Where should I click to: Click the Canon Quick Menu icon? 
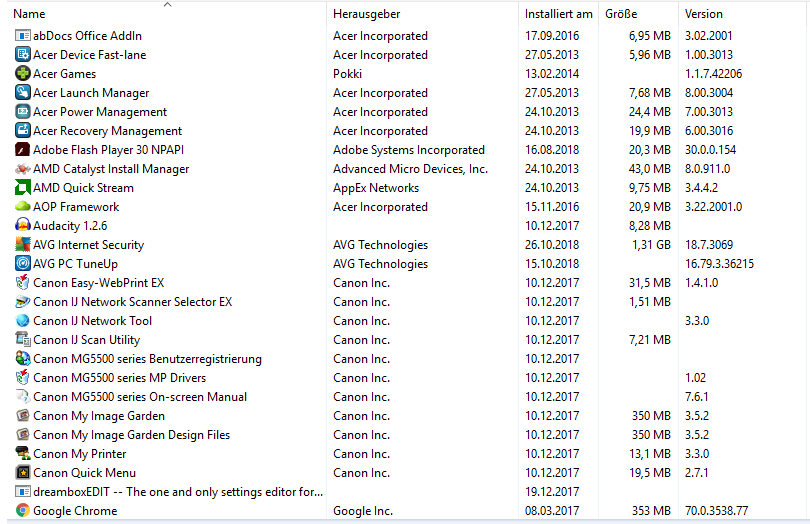click(x=23, y=473)
